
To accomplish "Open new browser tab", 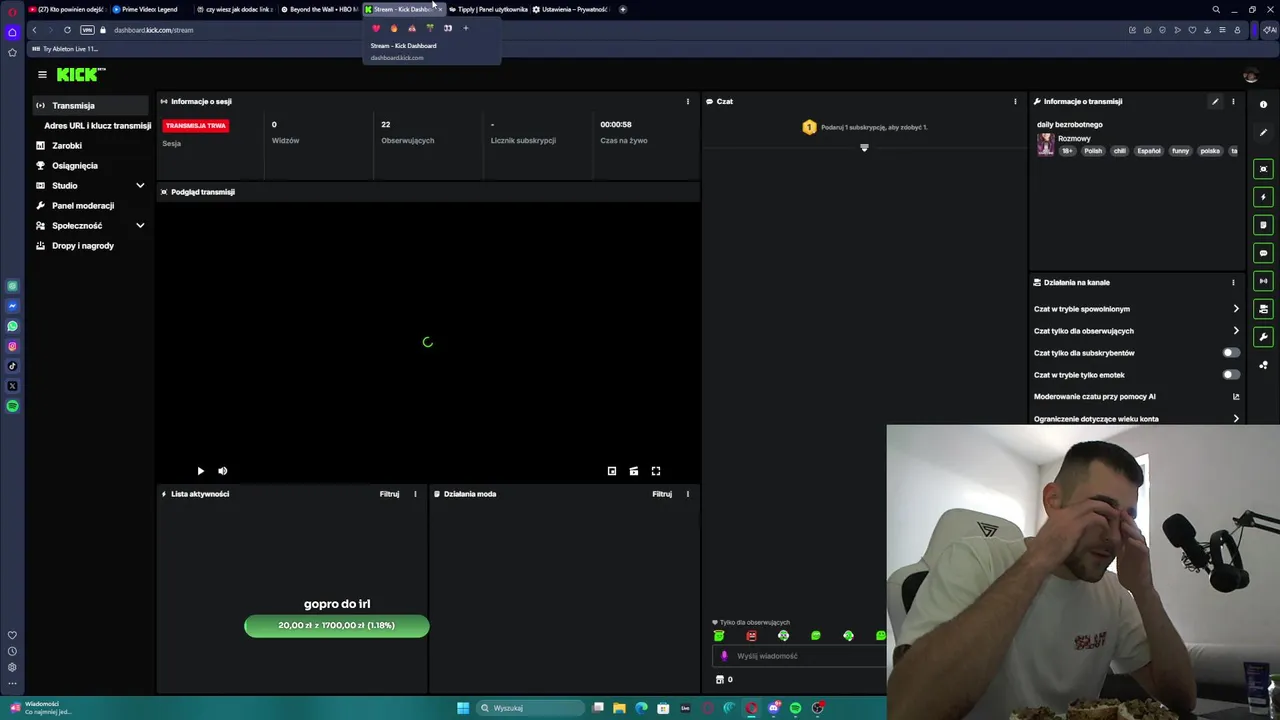I will (622, 9).
